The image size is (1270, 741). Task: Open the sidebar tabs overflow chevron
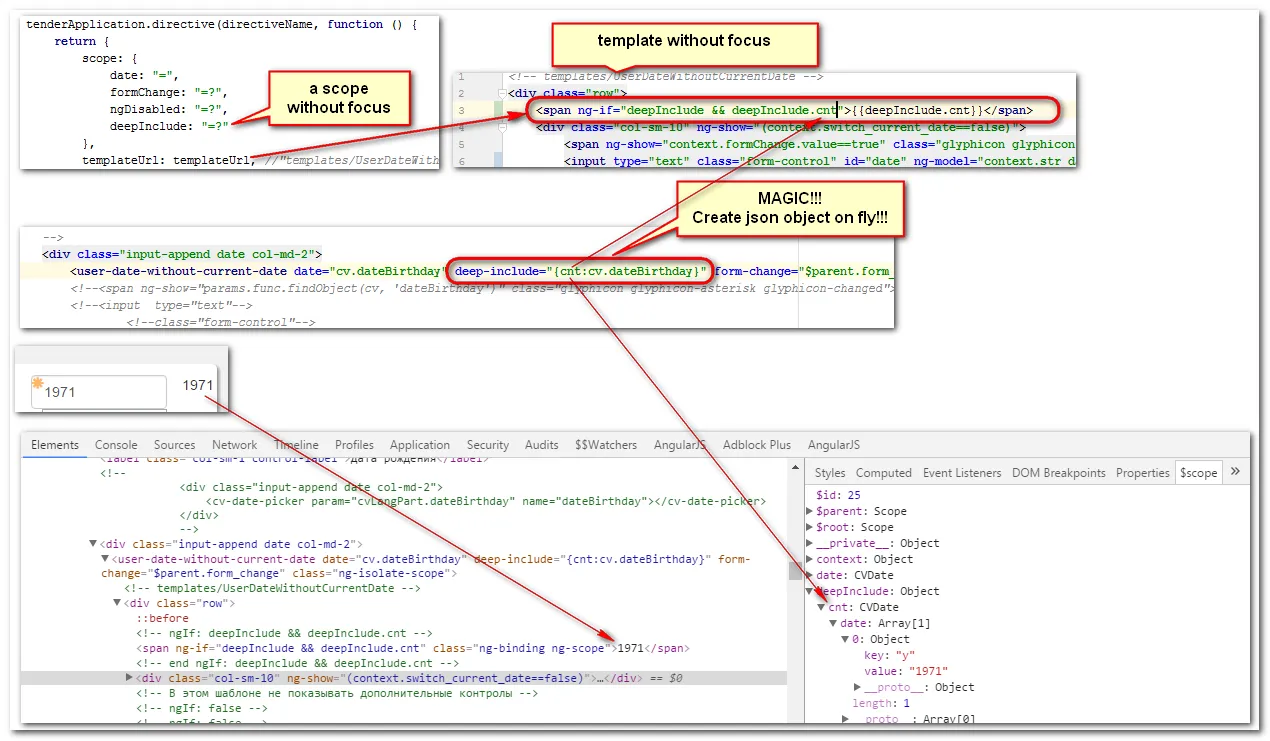(1235, 472)
